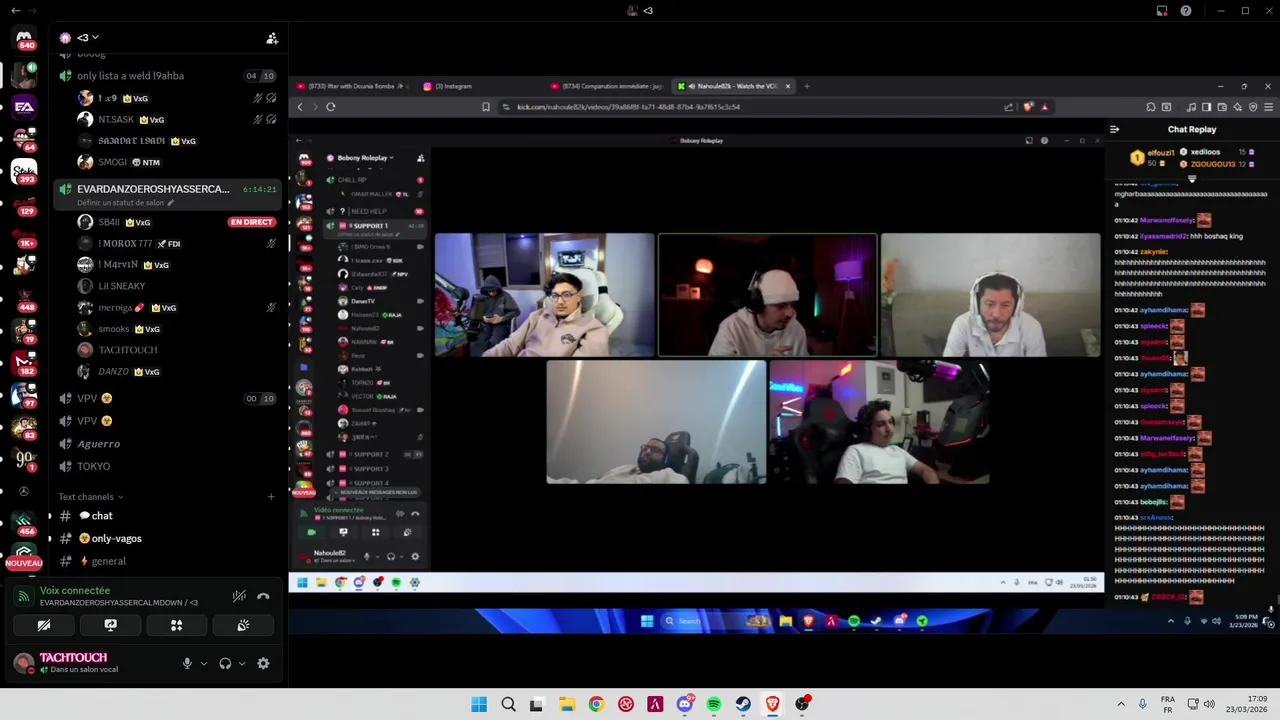This screenshot has height=720, width=1280.
Task: Join voice channel only lista a weld l9ahba
Action: (x=168, y=76)
